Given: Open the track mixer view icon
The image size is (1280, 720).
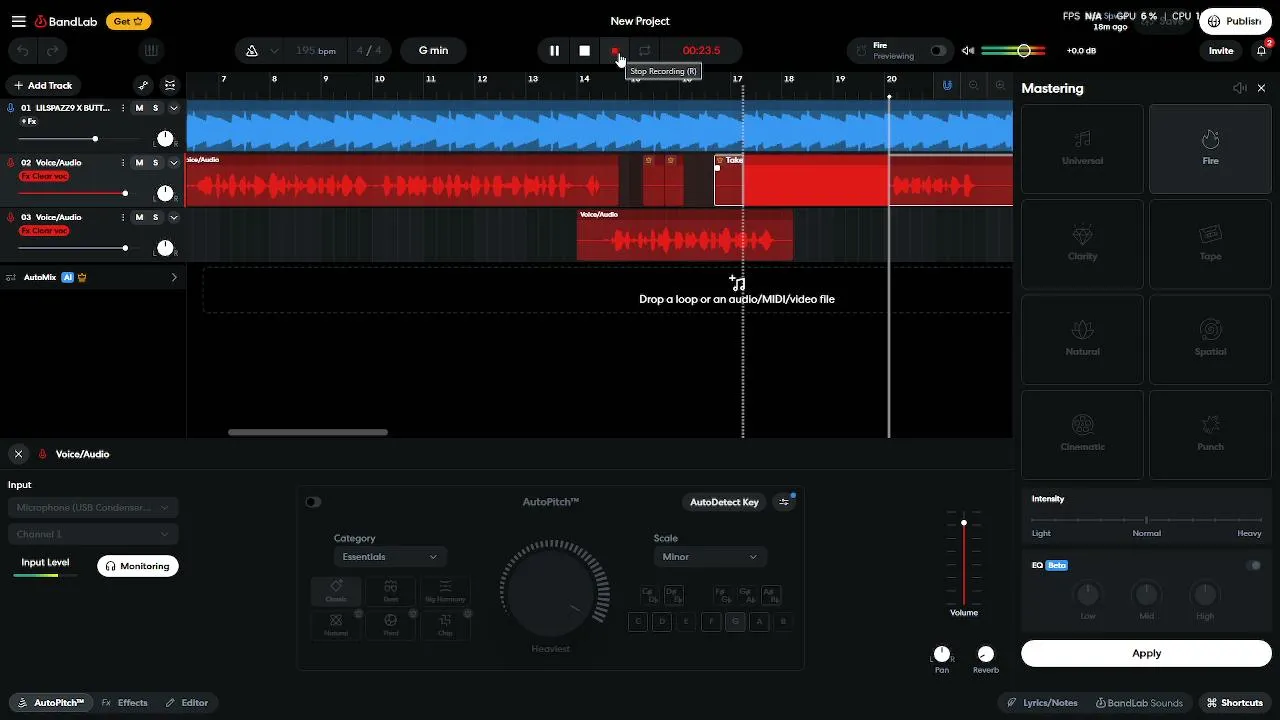Looking at the screenshot, I should [x=170, y=86].
